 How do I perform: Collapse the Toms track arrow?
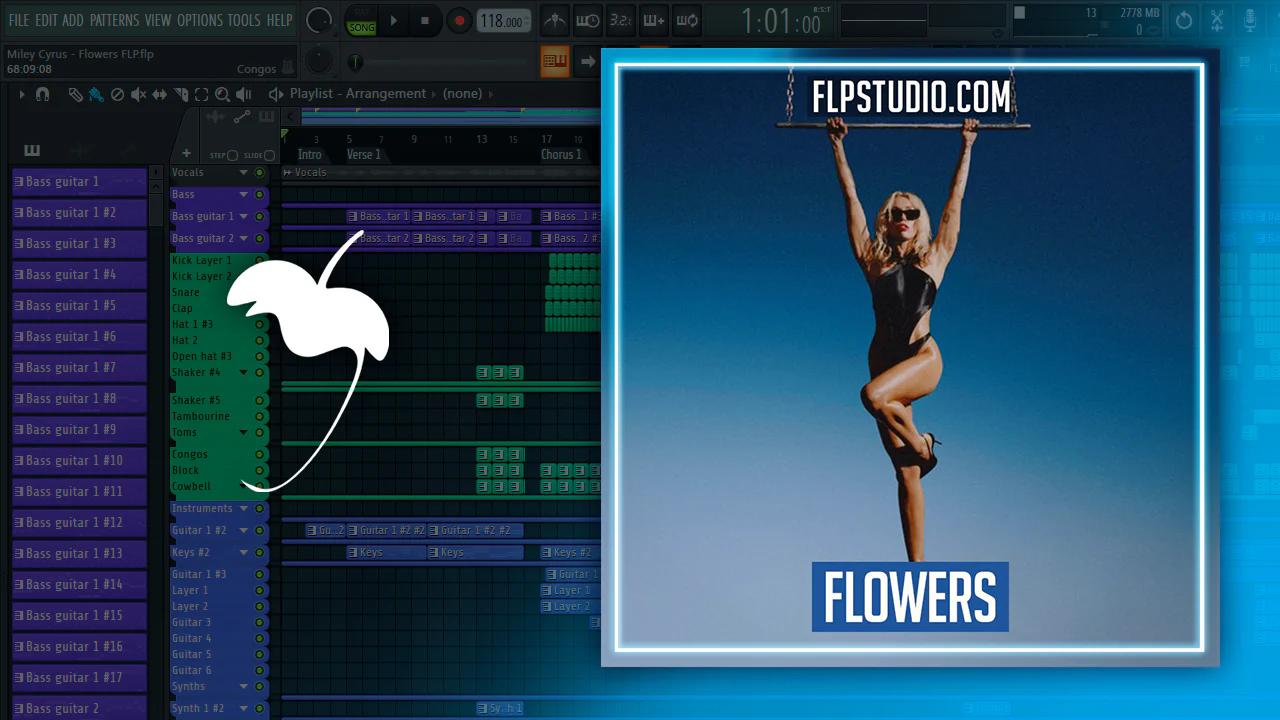pyautogui.click(x=243, y=432)
